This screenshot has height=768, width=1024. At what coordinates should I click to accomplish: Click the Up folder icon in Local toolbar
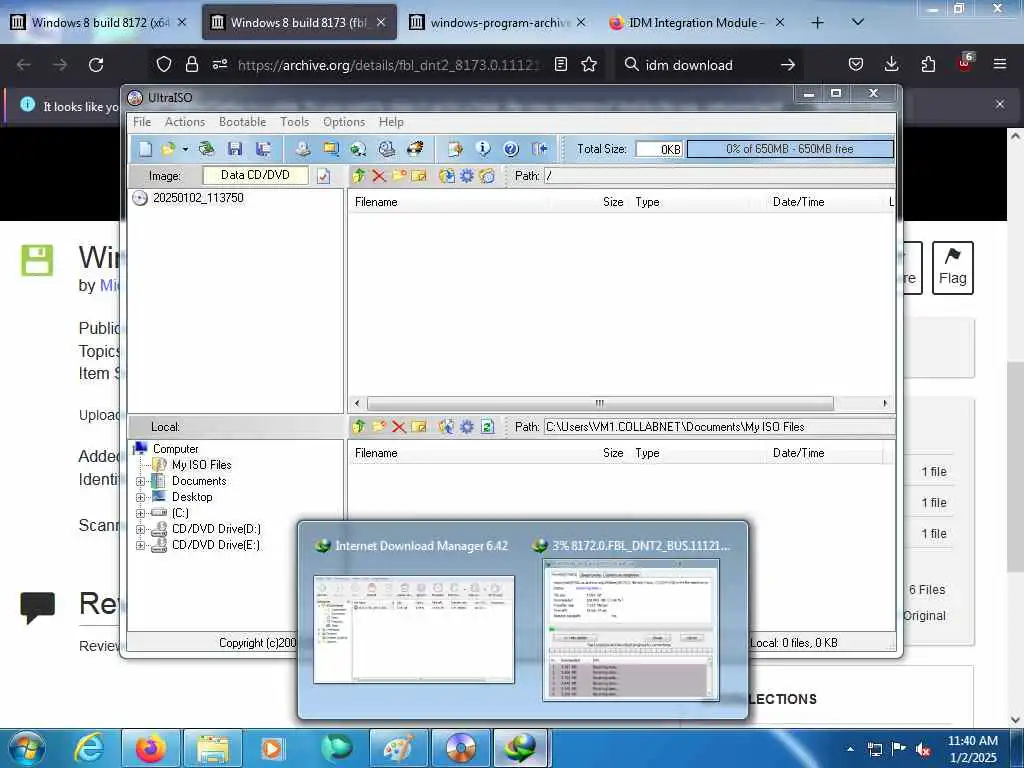[x=359, y=426]
